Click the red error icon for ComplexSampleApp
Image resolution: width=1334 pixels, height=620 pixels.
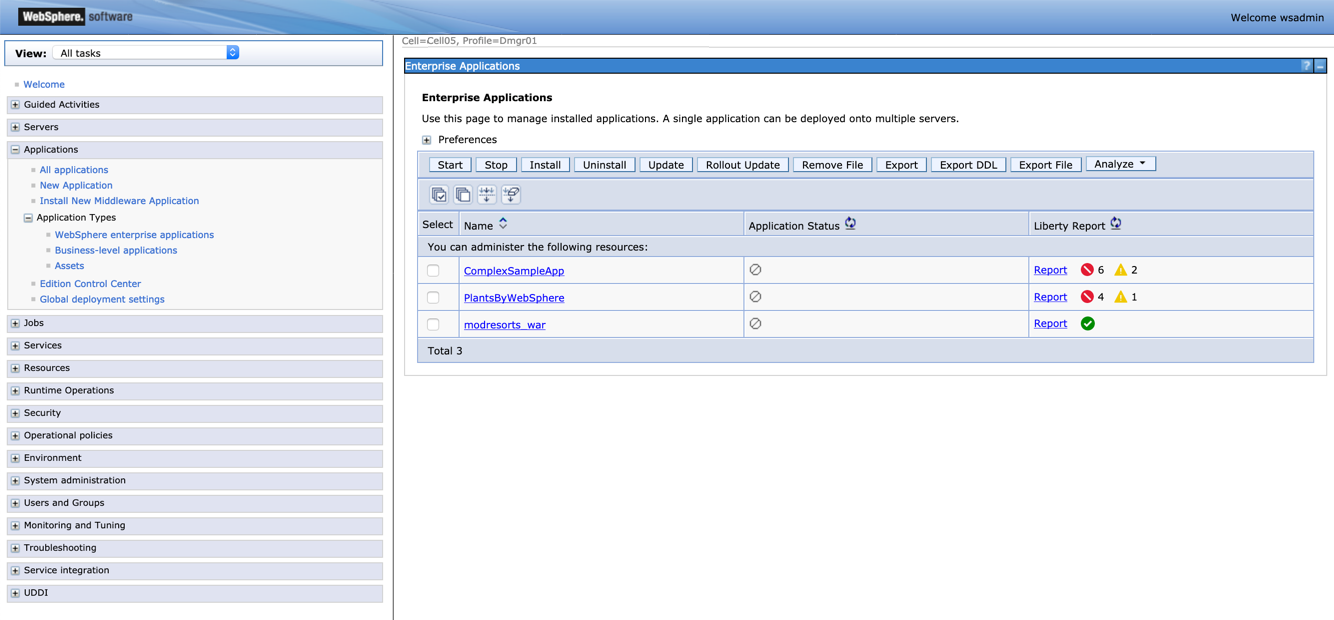pyautogui.click(x=1087, y=270)
